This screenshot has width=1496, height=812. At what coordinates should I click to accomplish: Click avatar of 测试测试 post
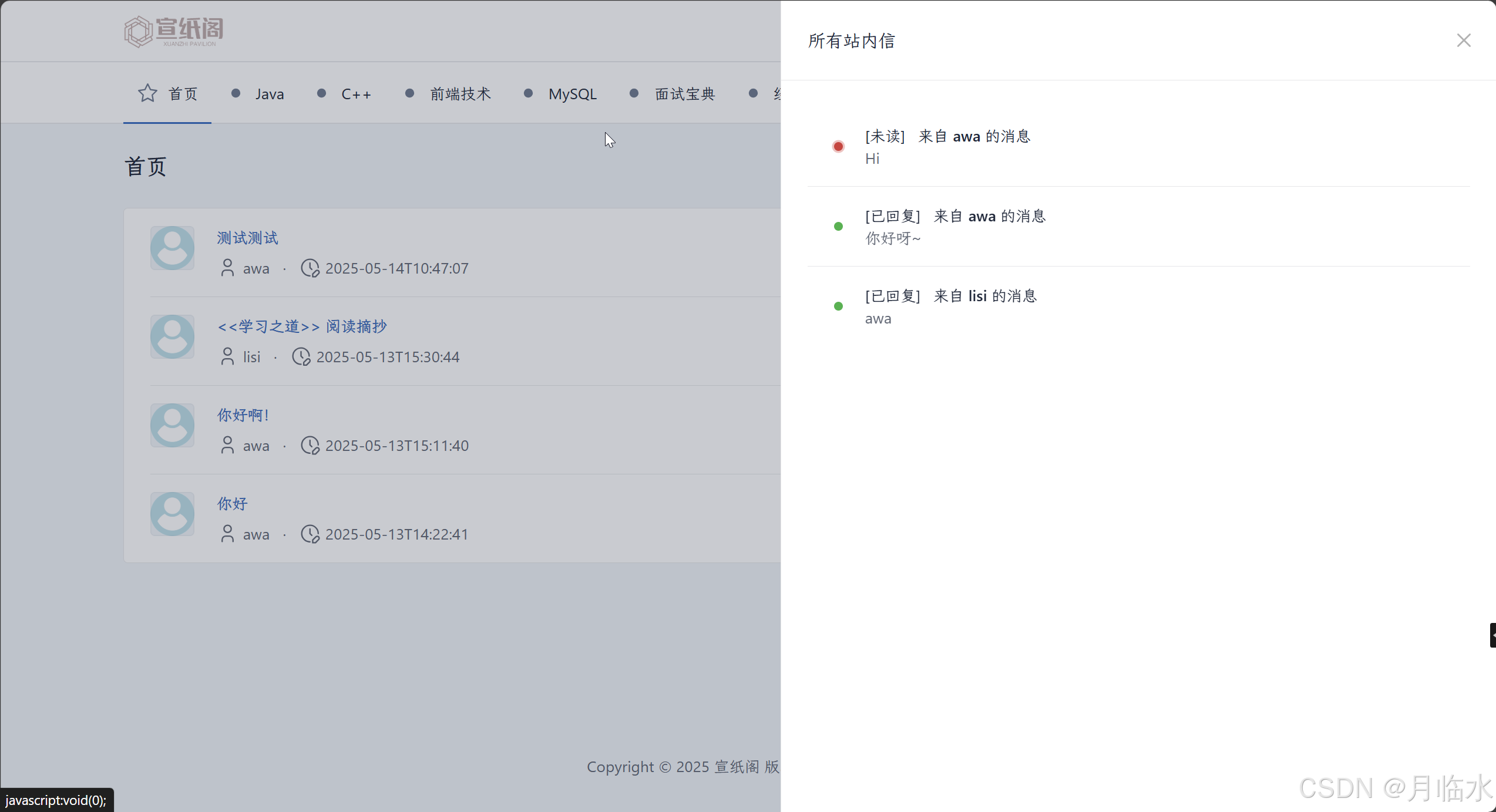pyautogui.click(x=172, y=248)
